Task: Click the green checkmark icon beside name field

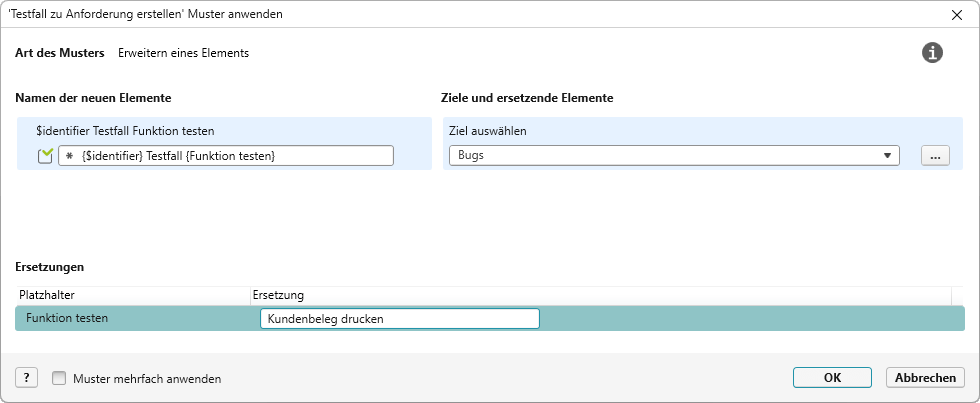Action: tap(45, 156)
